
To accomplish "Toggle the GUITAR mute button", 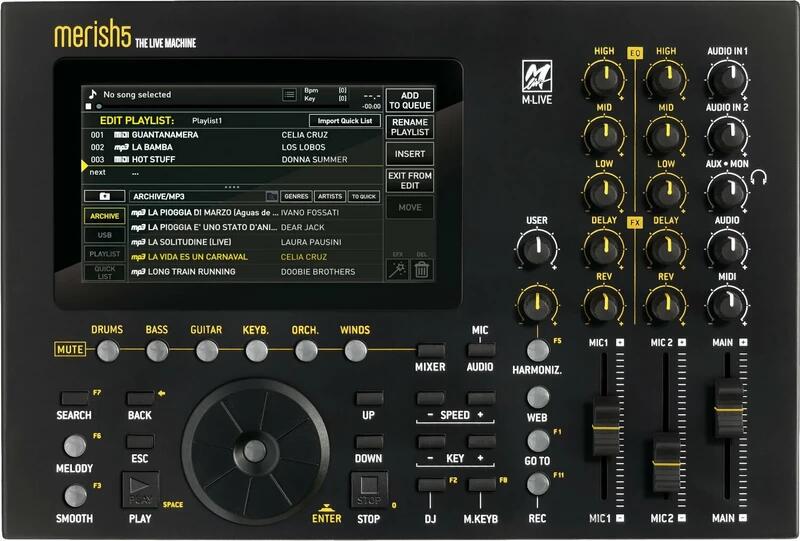I will coord(207,350).
